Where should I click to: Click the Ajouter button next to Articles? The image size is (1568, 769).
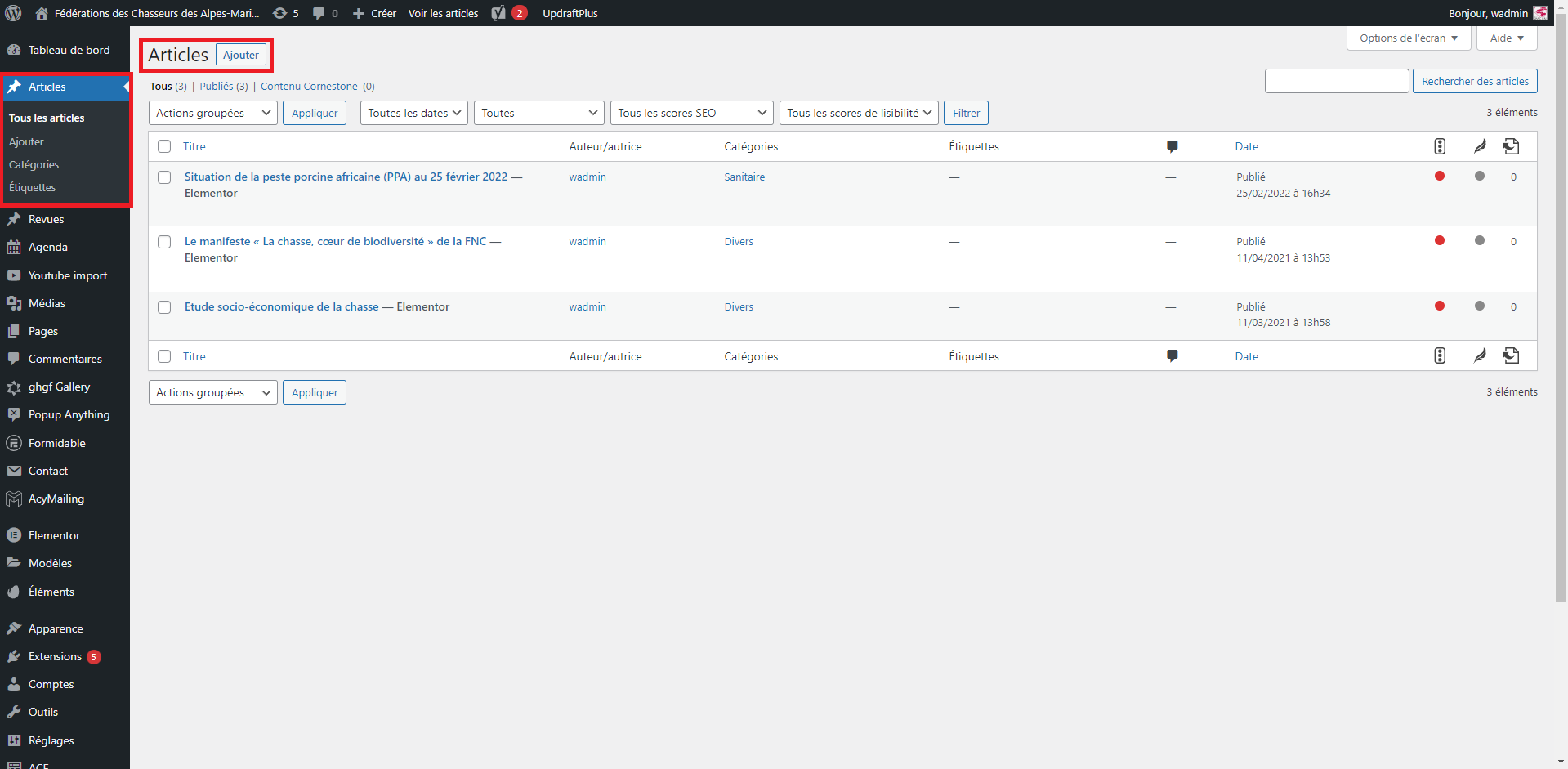click(240, 55)
